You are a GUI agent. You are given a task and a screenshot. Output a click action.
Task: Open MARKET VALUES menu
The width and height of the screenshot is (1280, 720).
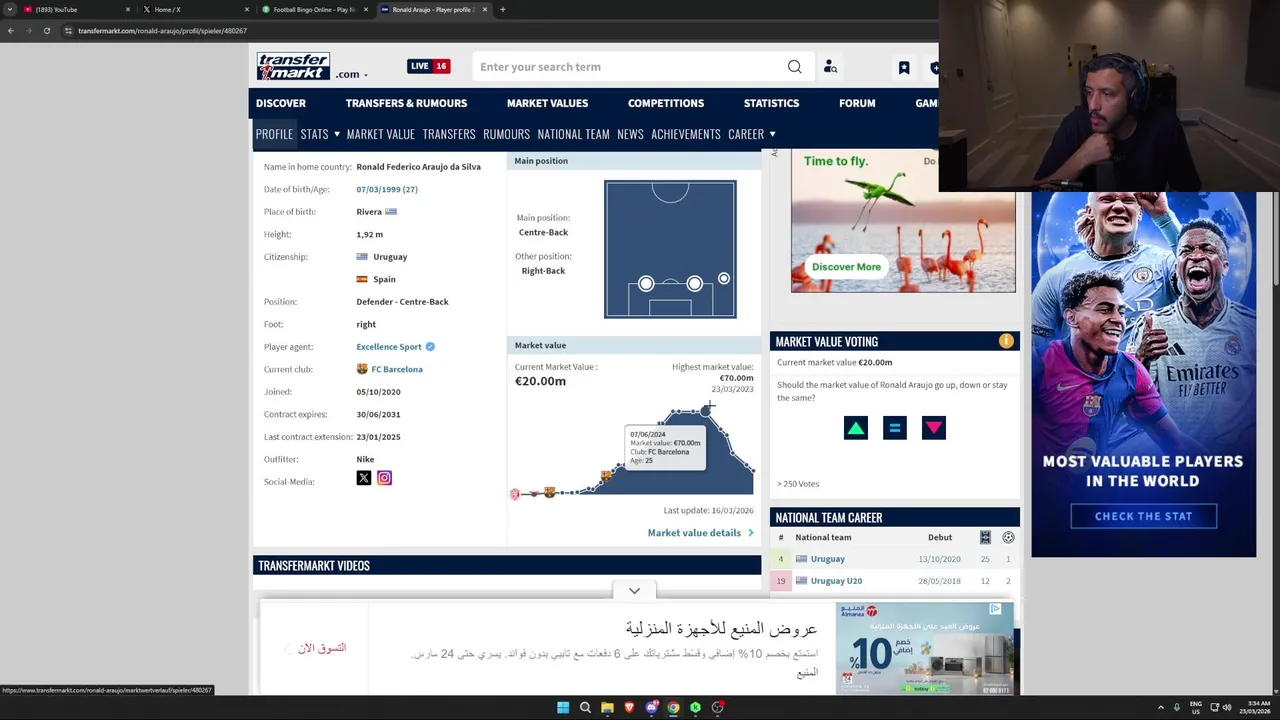click(x=547, y=103)
